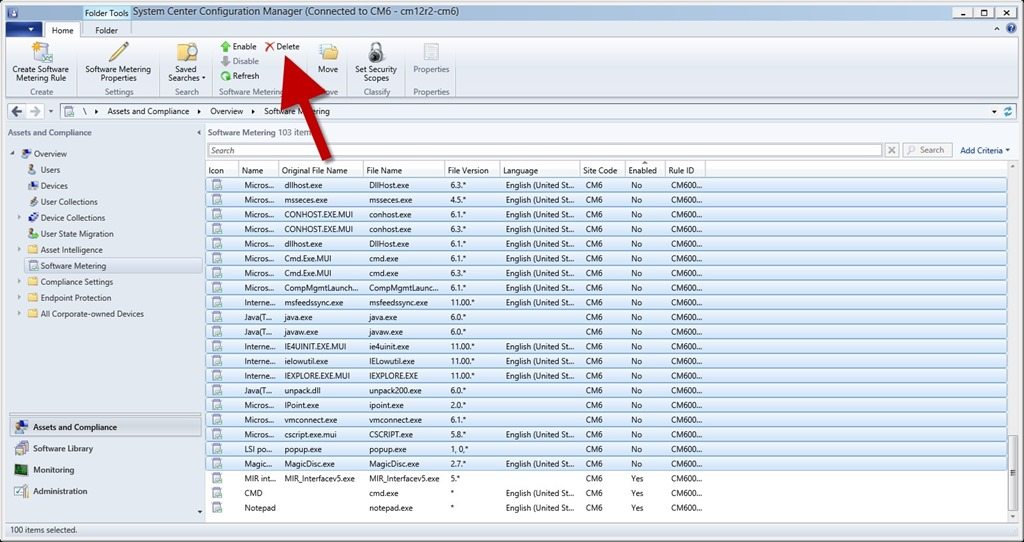Screen dimensions: 1024x542
Task: Expand All Corporate-owned Devices folder
Action: point(20,313)
